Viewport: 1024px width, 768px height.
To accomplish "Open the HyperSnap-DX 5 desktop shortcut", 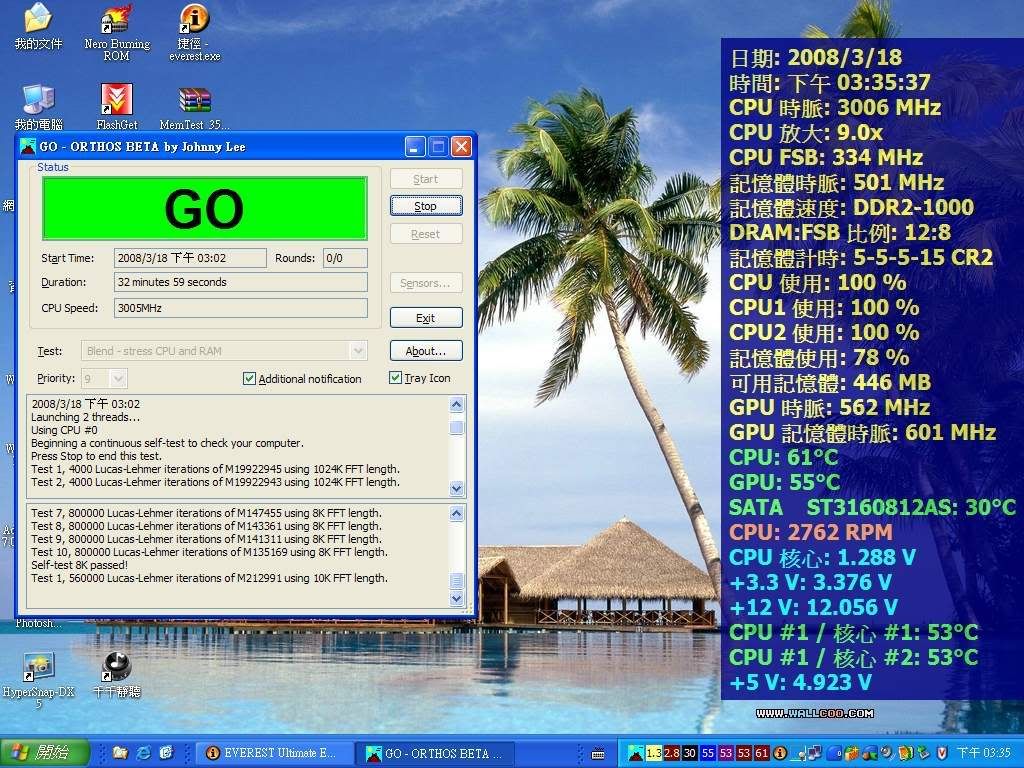I will coord(39,666).
